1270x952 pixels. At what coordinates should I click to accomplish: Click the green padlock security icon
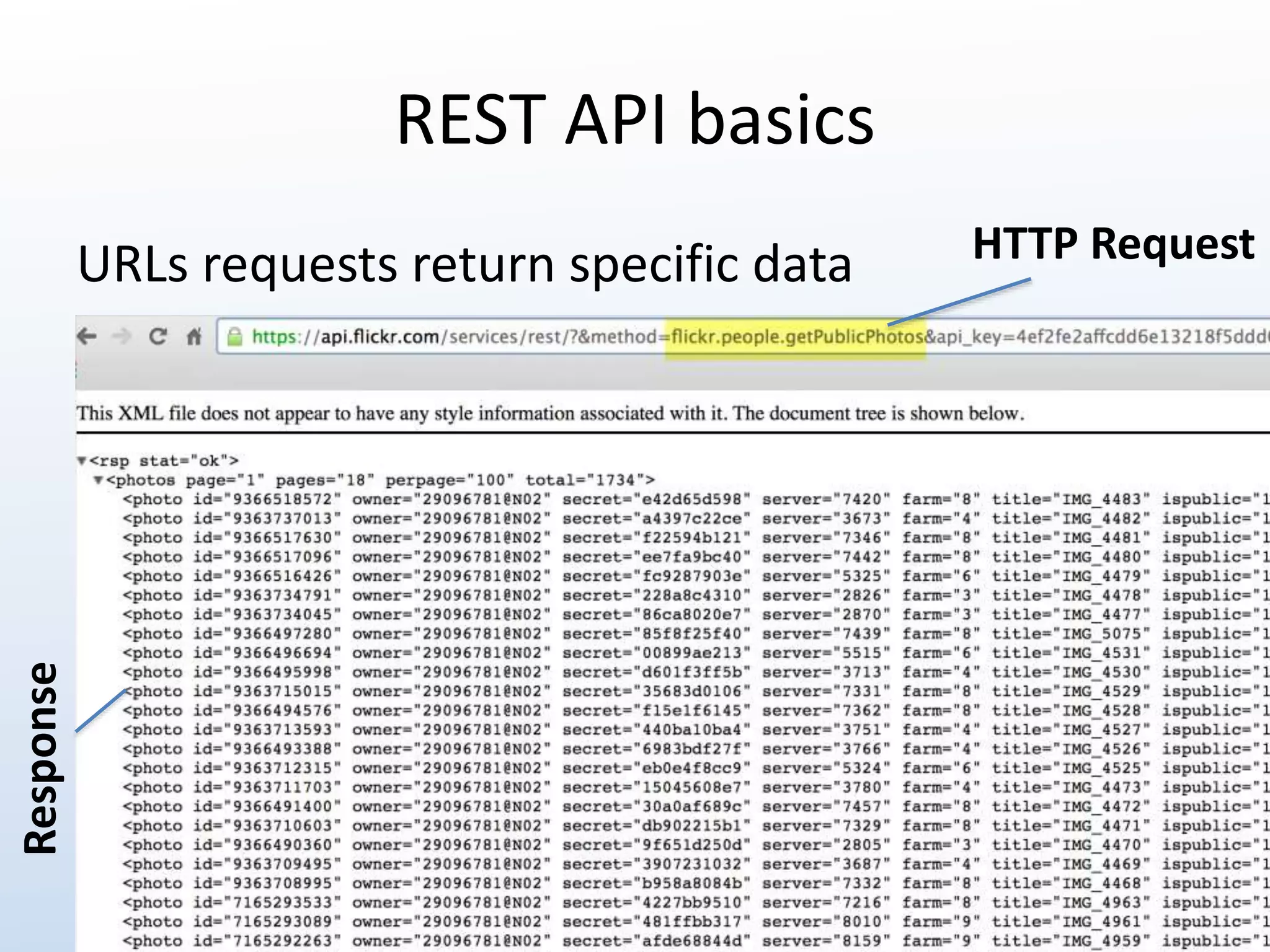234,337
